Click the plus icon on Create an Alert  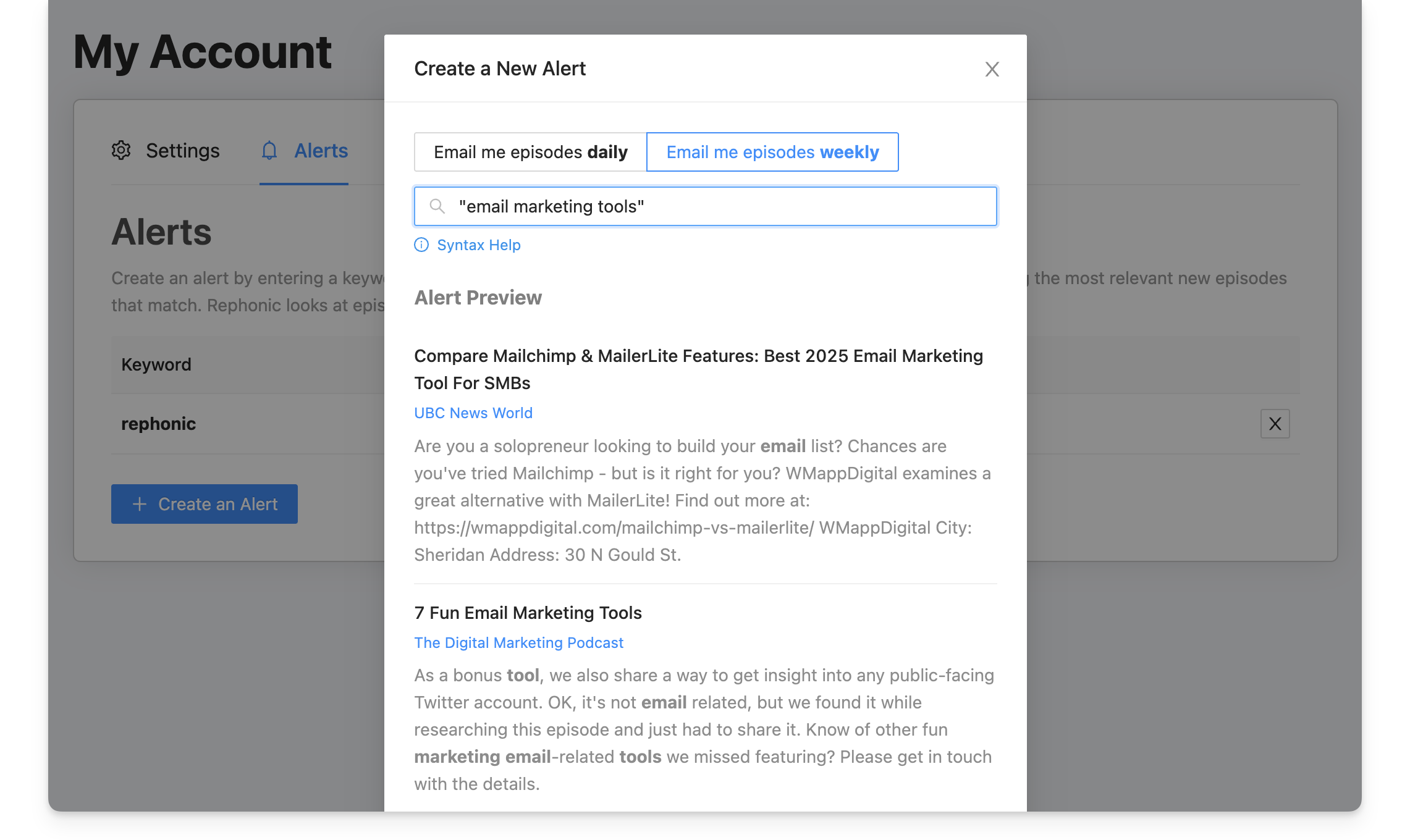140,504
